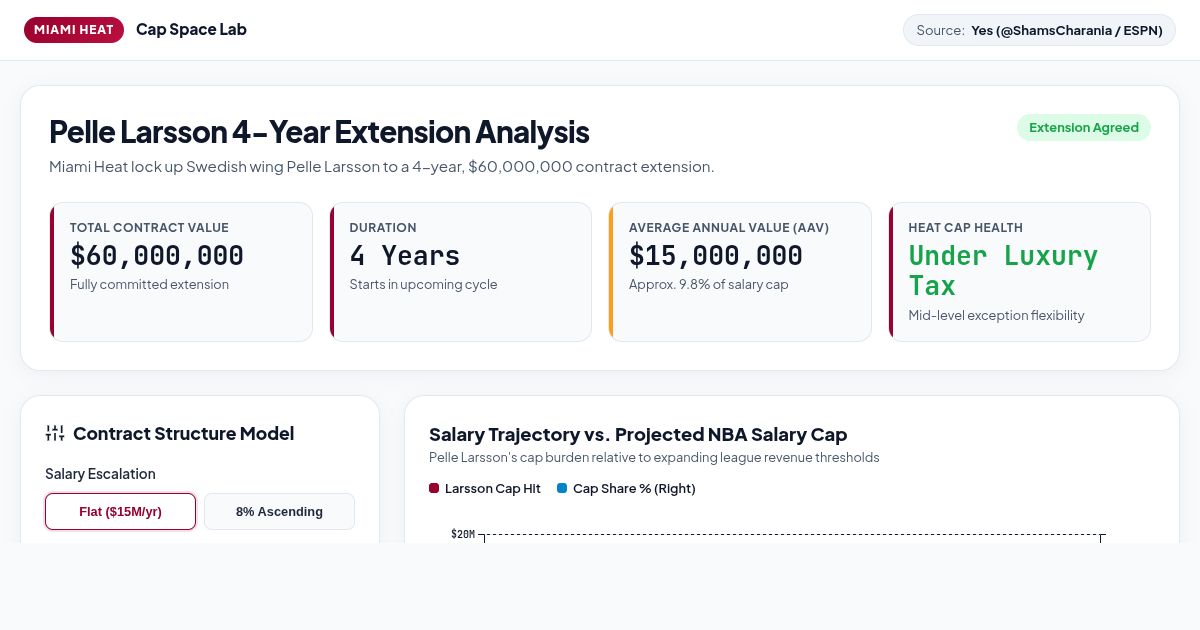This screenshot has width=1200, height=630.
Task: Click the Salary Escalation label
Action: coord(100,474)
